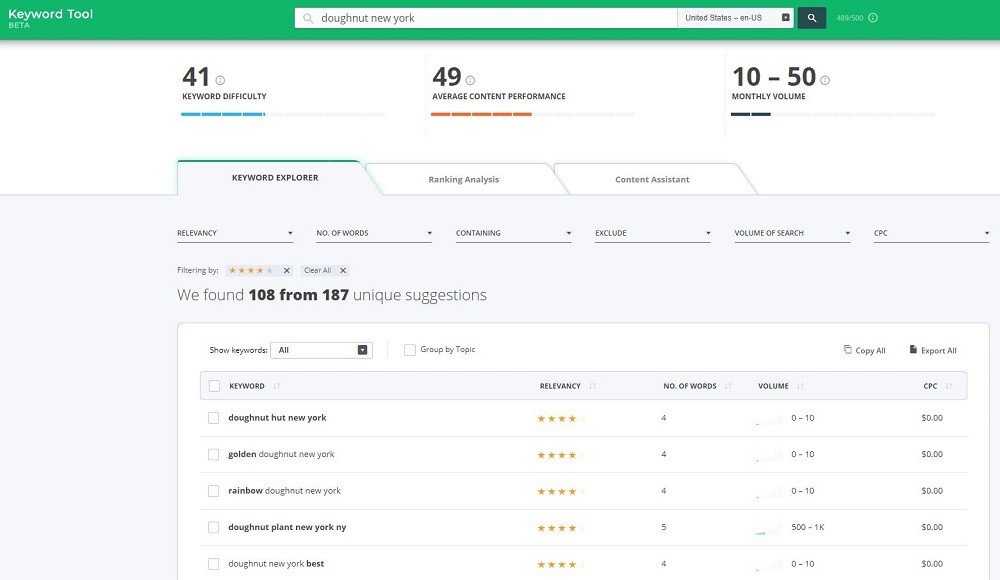Open the No. of Words filter dropdown
Screen dimensions: 1000x580
pos(374,234)
